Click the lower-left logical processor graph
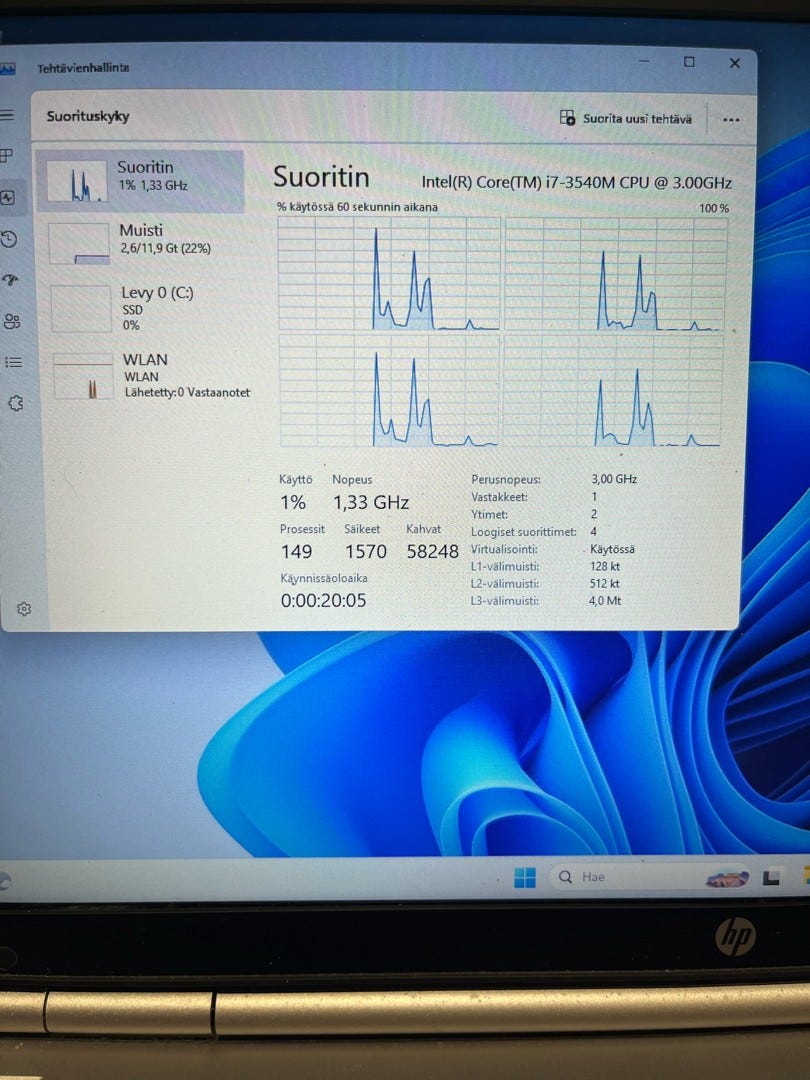This screenshot has height=1080, width=810. [390, 391]
